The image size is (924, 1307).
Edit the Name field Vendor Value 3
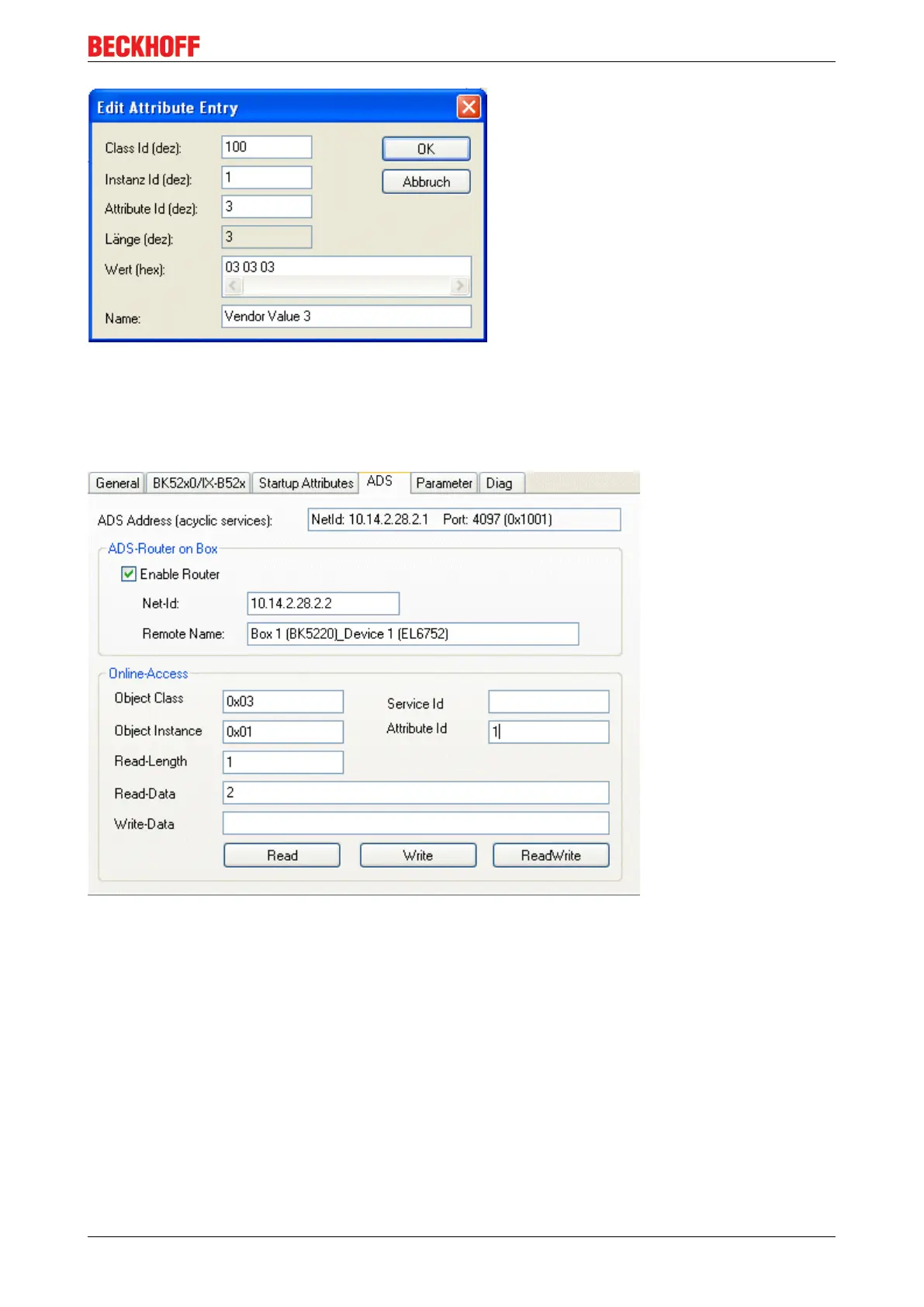tap(346, 316)
